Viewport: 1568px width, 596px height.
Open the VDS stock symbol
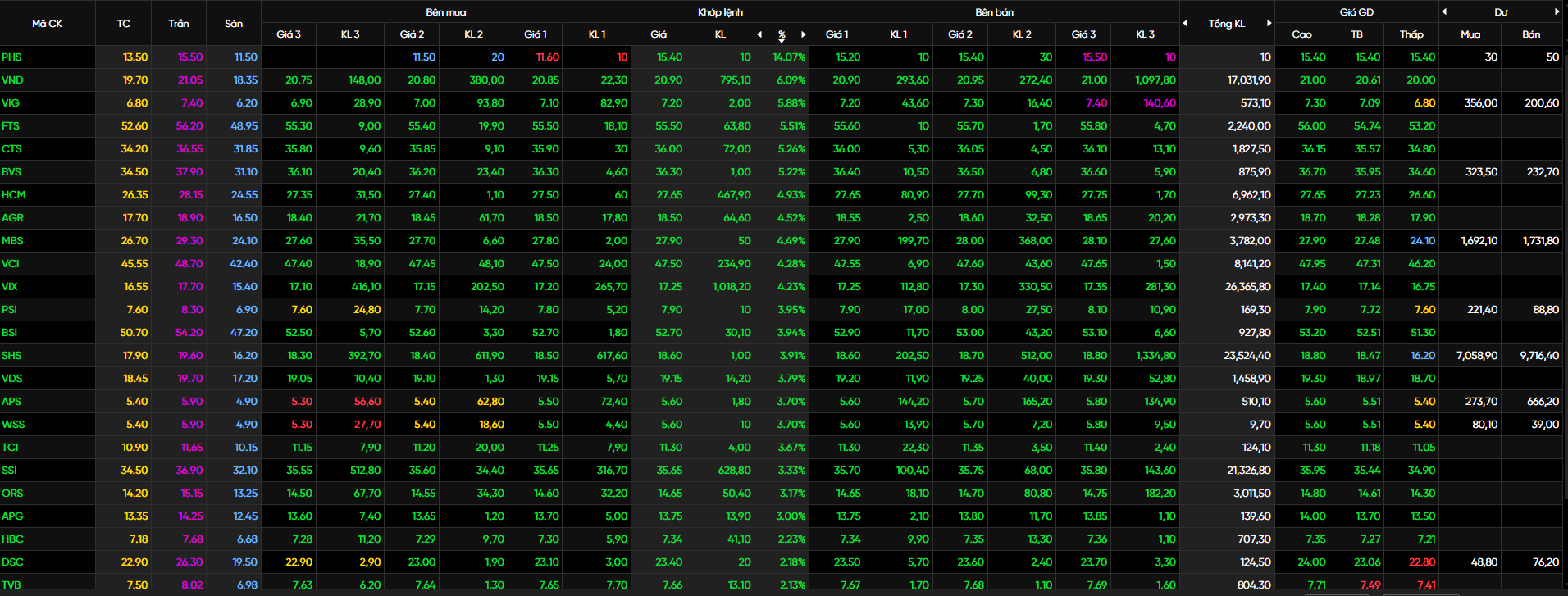12,379
